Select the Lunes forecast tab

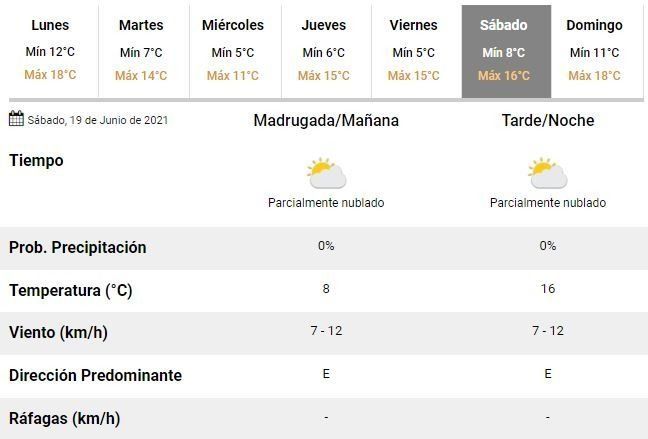coord(50,50)
